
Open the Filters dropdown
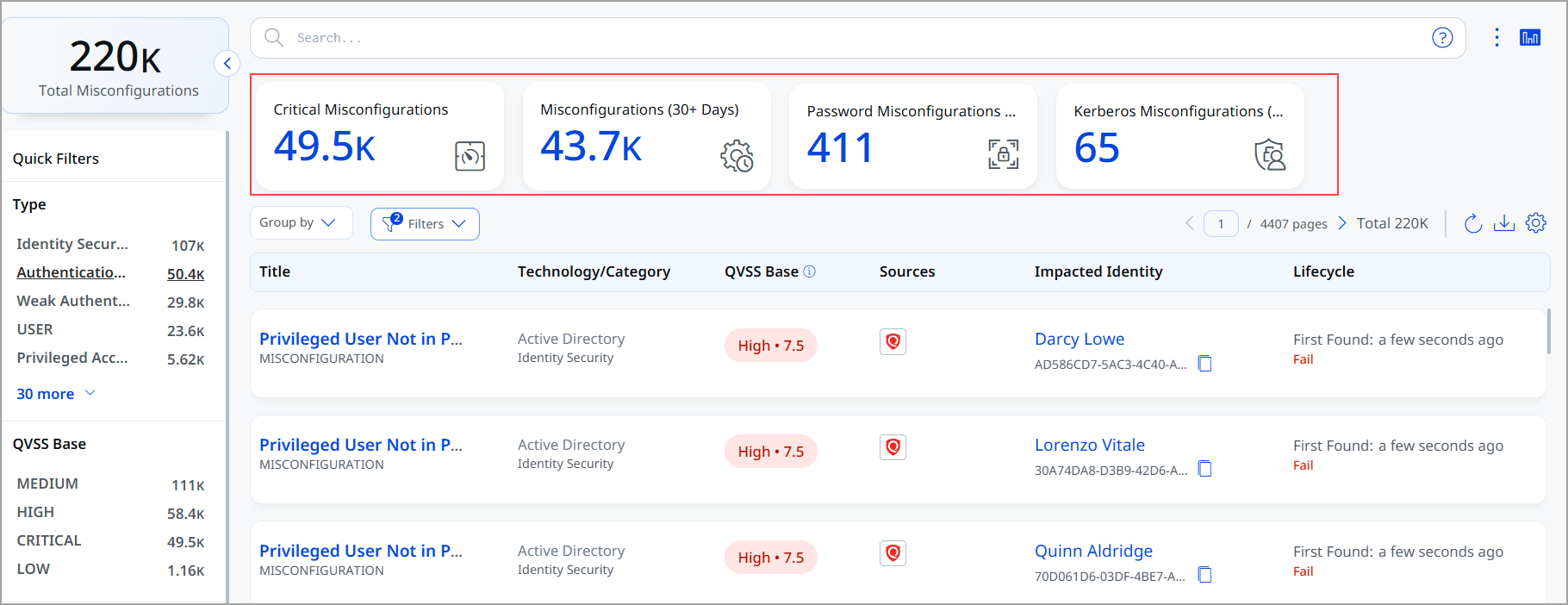[425, 224]
